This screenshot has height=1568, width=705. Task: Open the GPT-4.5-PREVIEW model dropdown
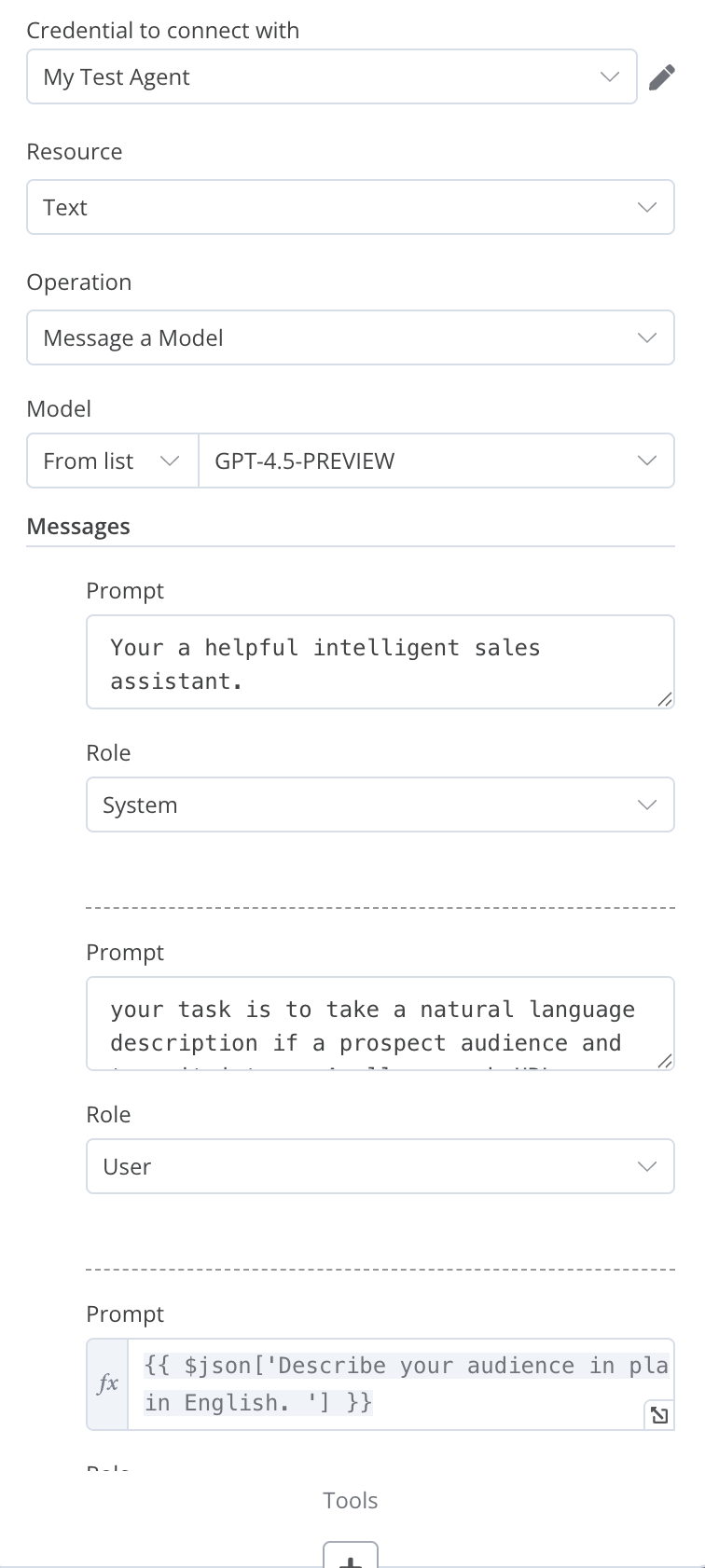point(436,461)
